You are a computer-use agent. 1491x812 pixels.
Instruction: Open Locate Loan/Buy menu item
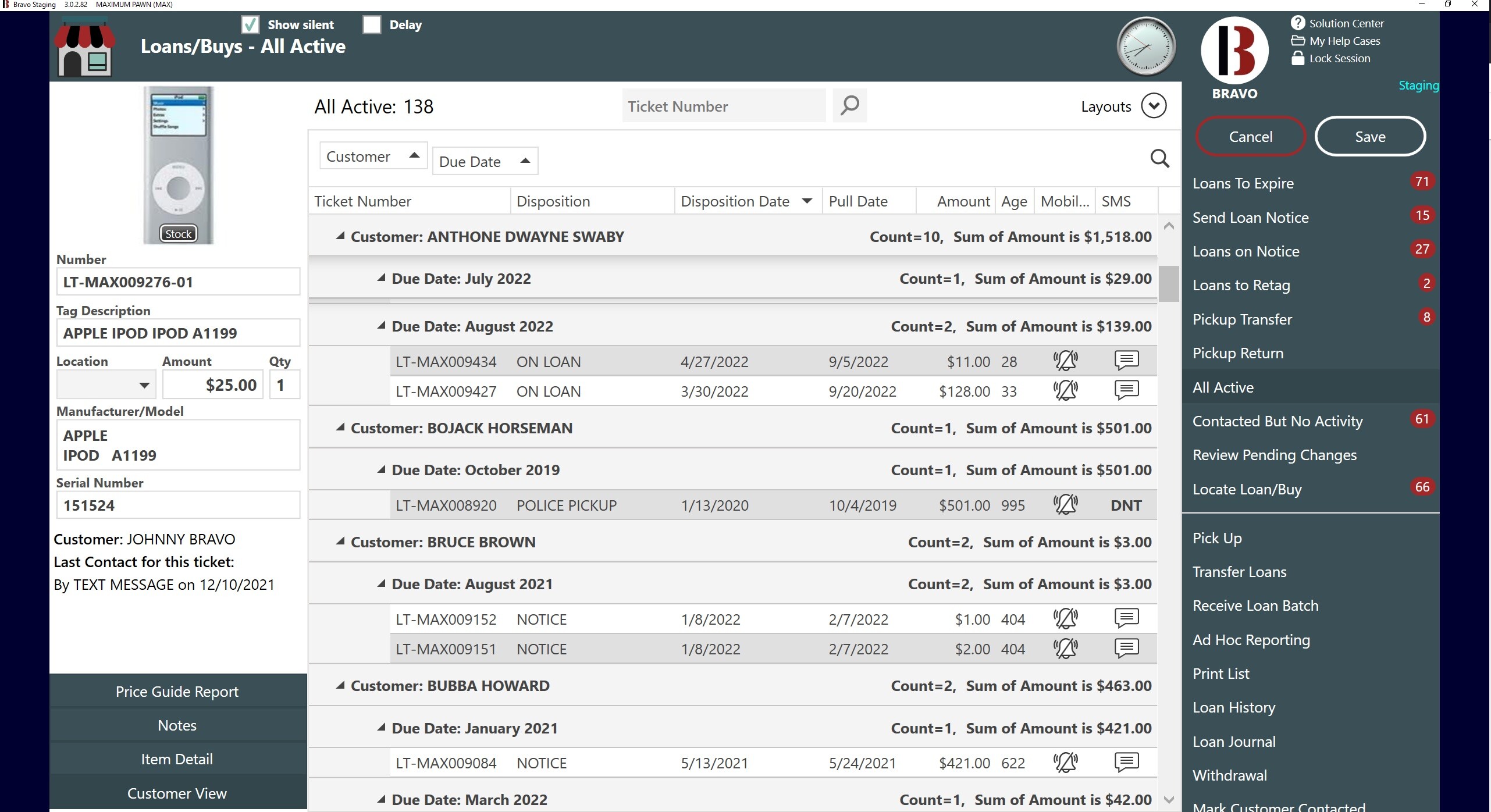click(x=1311, y=489)
